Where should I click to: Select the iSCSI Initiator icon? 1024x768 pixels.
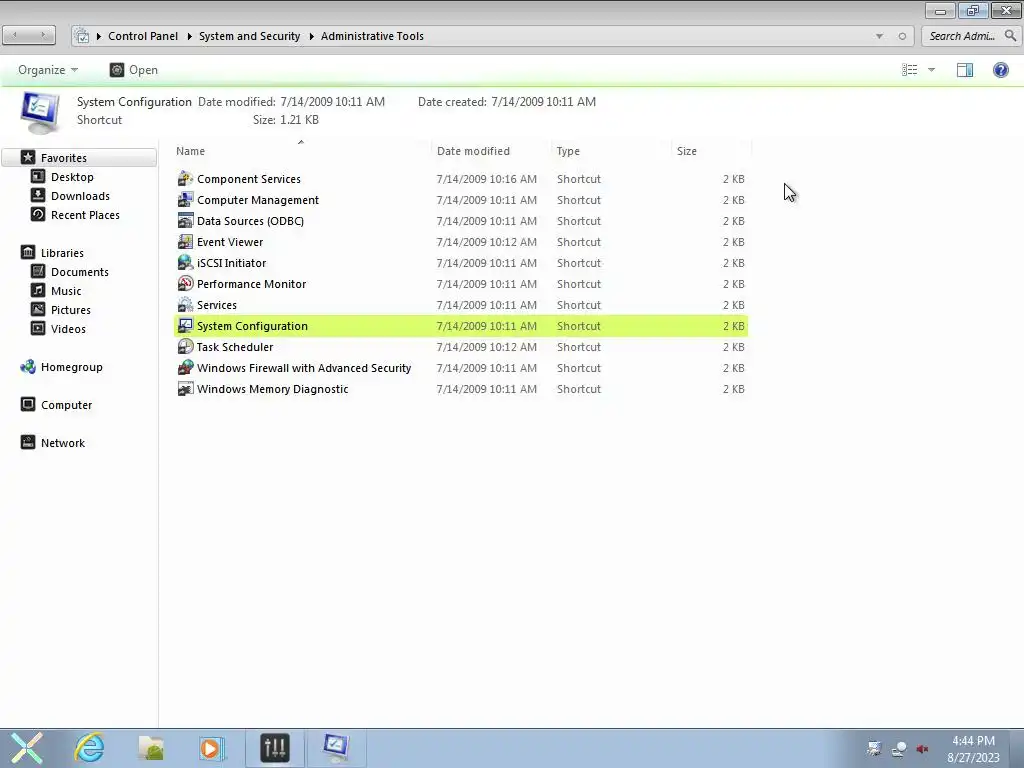[185, 263]
